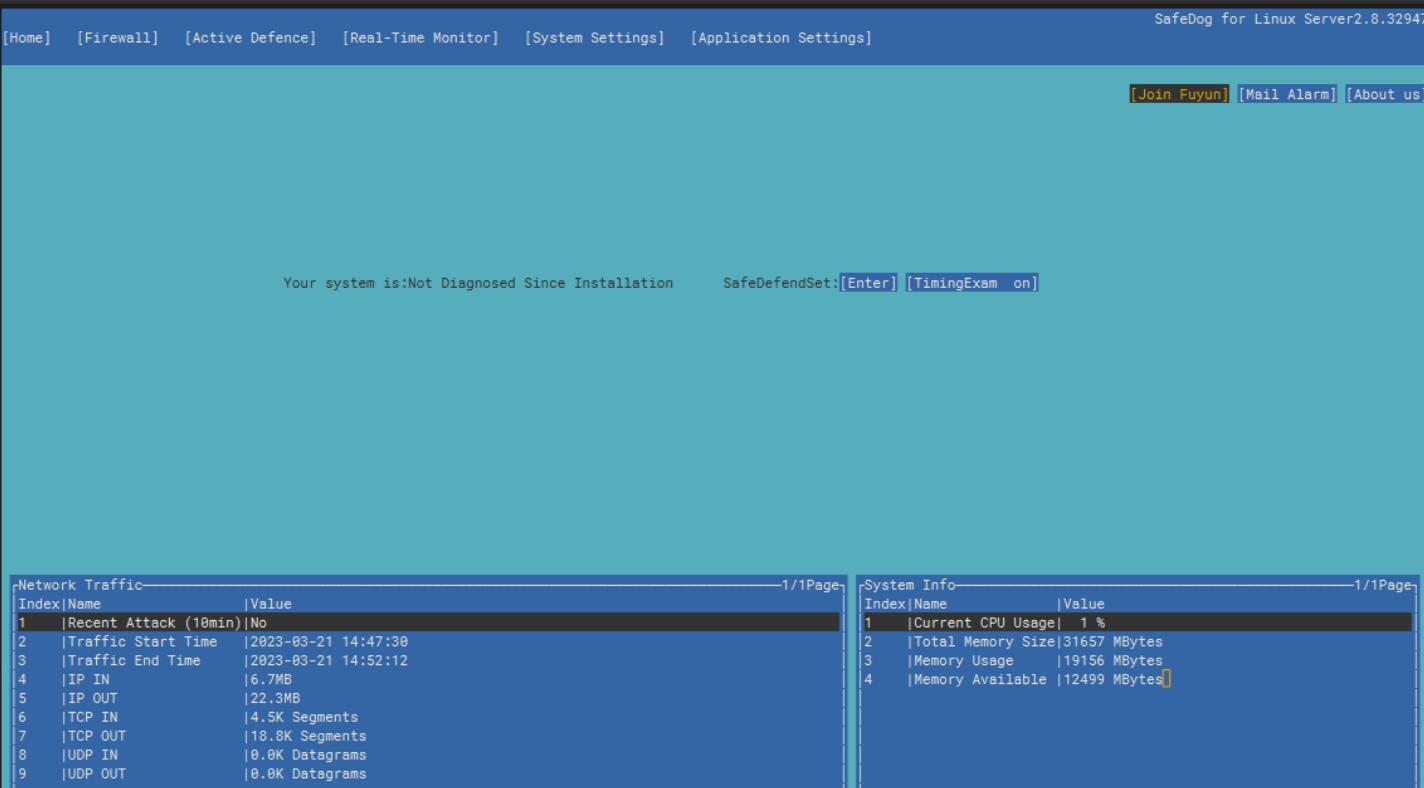Click the Network Traffic panel title
The height and width of the screenshot is (788, 1424).
pos(81,585)
